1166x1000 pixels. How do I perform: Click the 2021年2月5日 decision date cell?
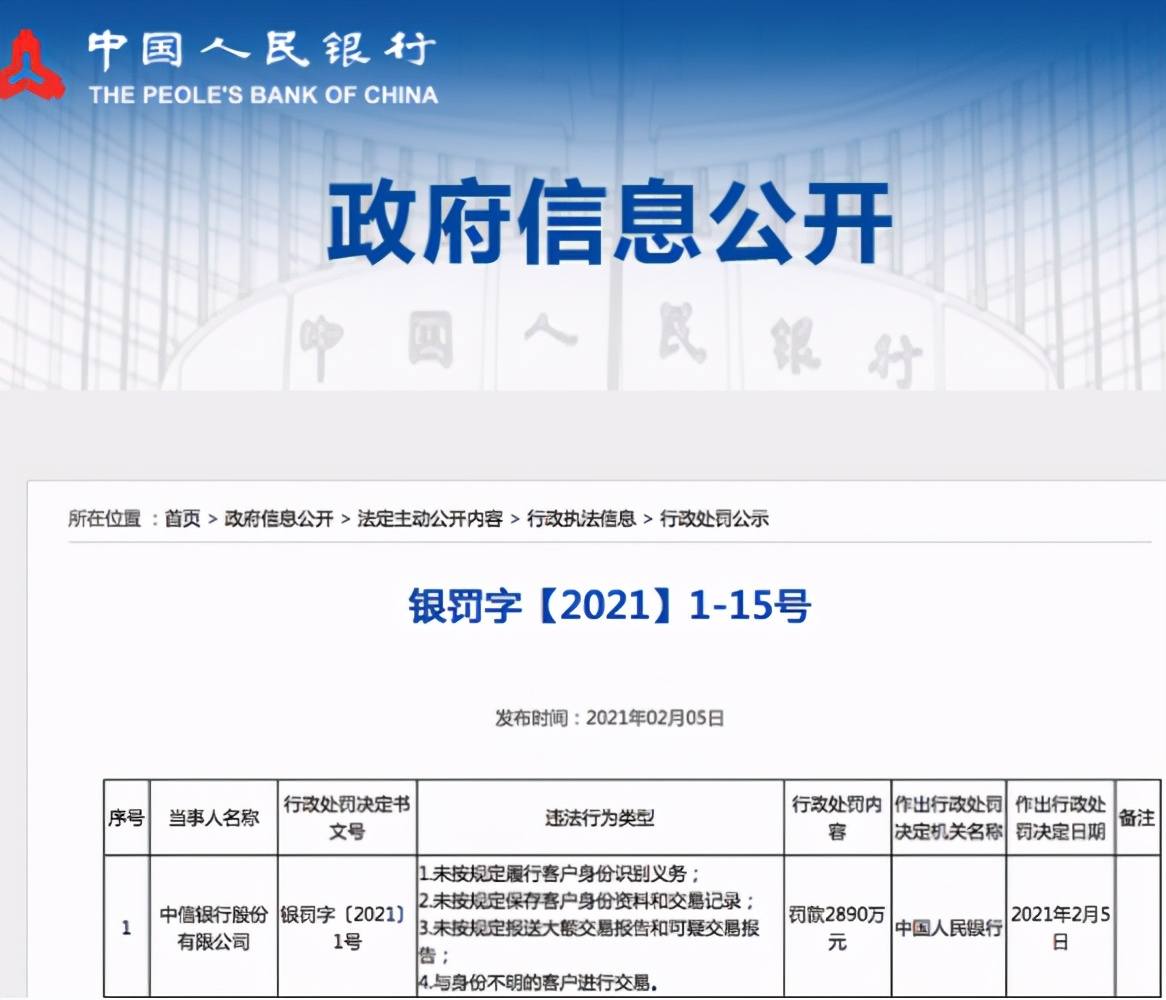pyautogui.click(x=1060, y=928)
